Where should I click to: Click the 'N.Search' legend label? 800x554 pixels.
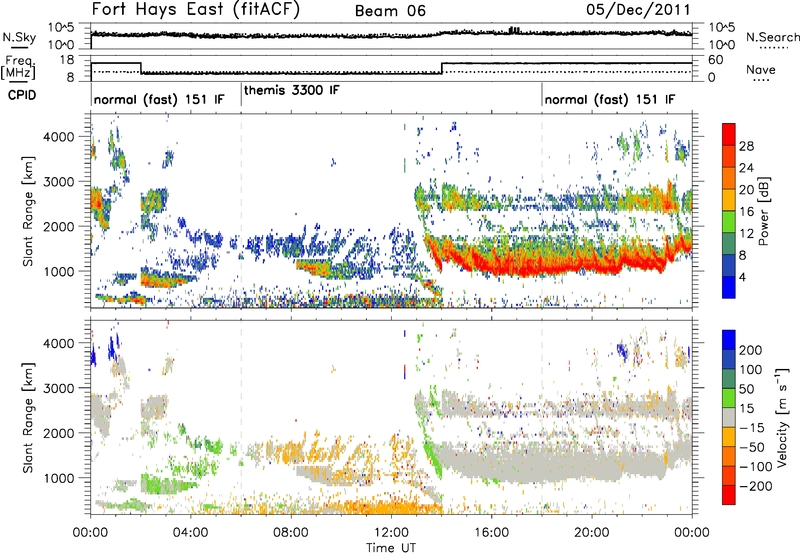pos(772,37)
